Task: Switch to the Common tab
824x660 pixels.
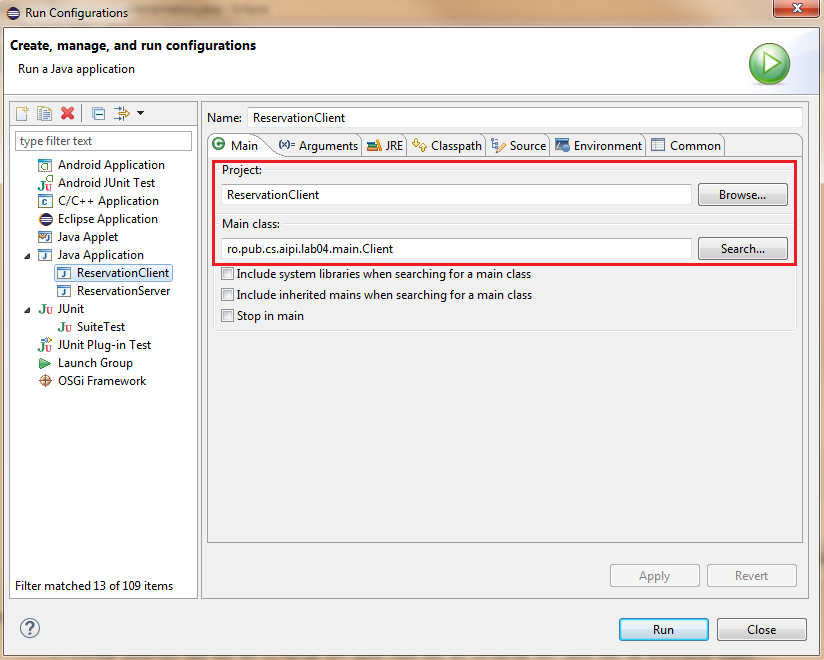Action: (x=686, y=146)
